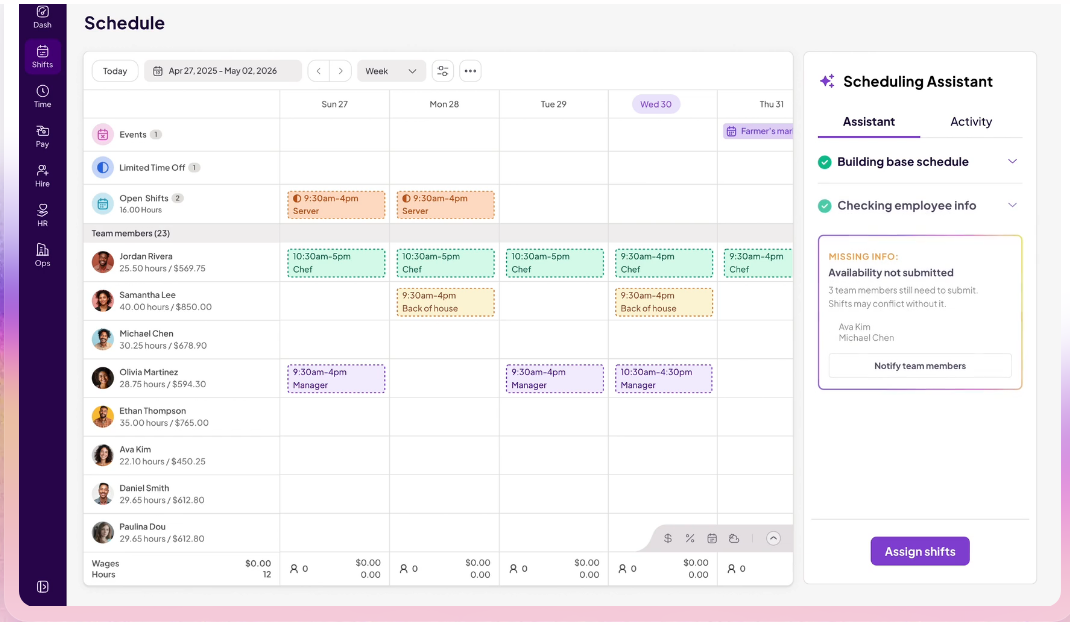
Task: Click the Scheduling Assistant sparkle icon
Action: click(827, 81)
